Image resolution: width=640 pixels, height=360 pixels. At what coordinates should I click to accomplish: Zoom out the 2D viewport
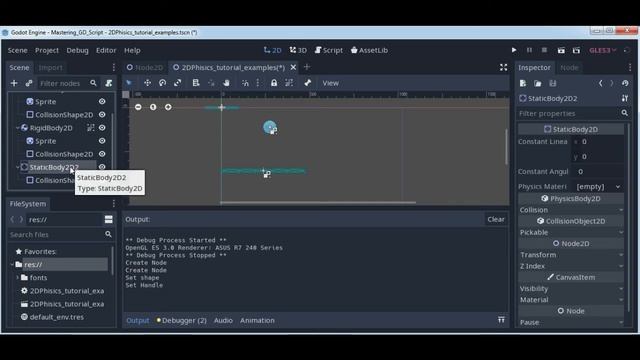(x=138, y=107)
